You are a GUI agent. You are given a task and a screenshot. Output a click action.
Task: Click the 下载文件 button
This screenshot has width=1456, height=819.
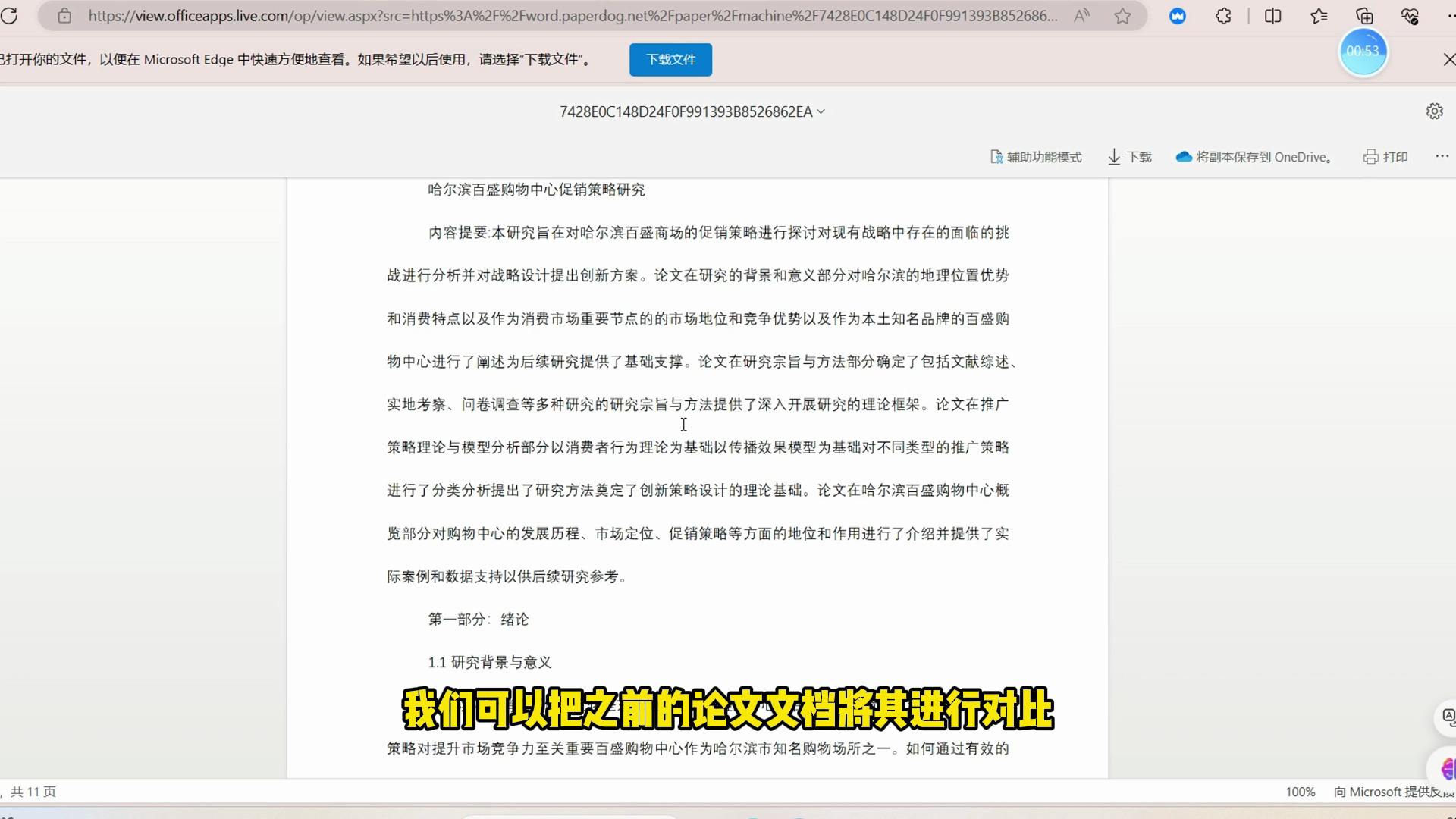(670, 59)
